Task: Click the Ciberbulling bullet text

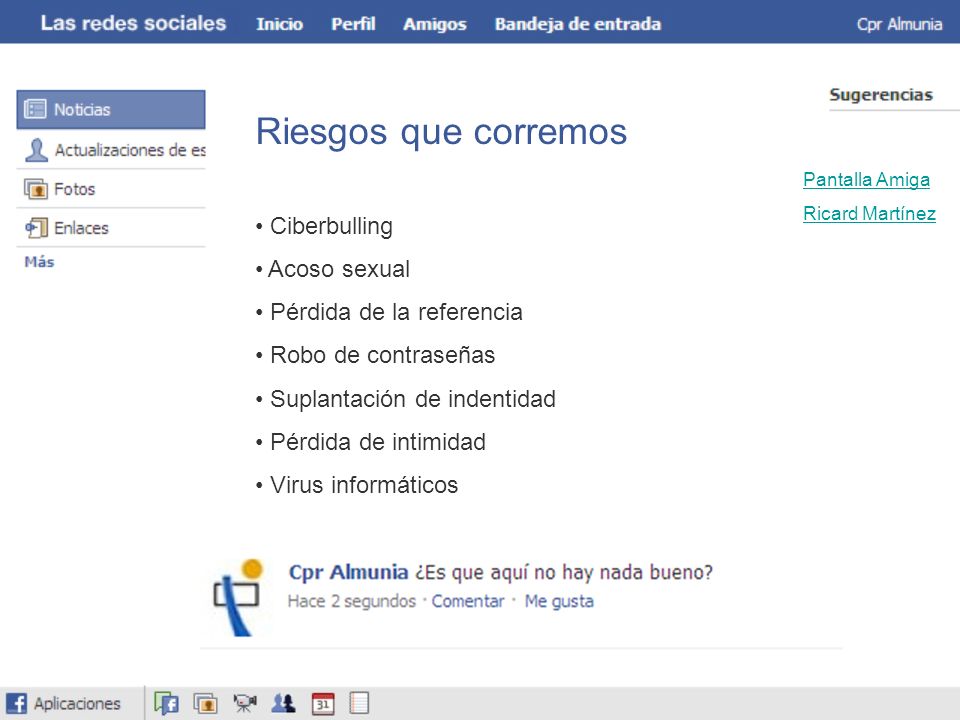Action: 331,226
